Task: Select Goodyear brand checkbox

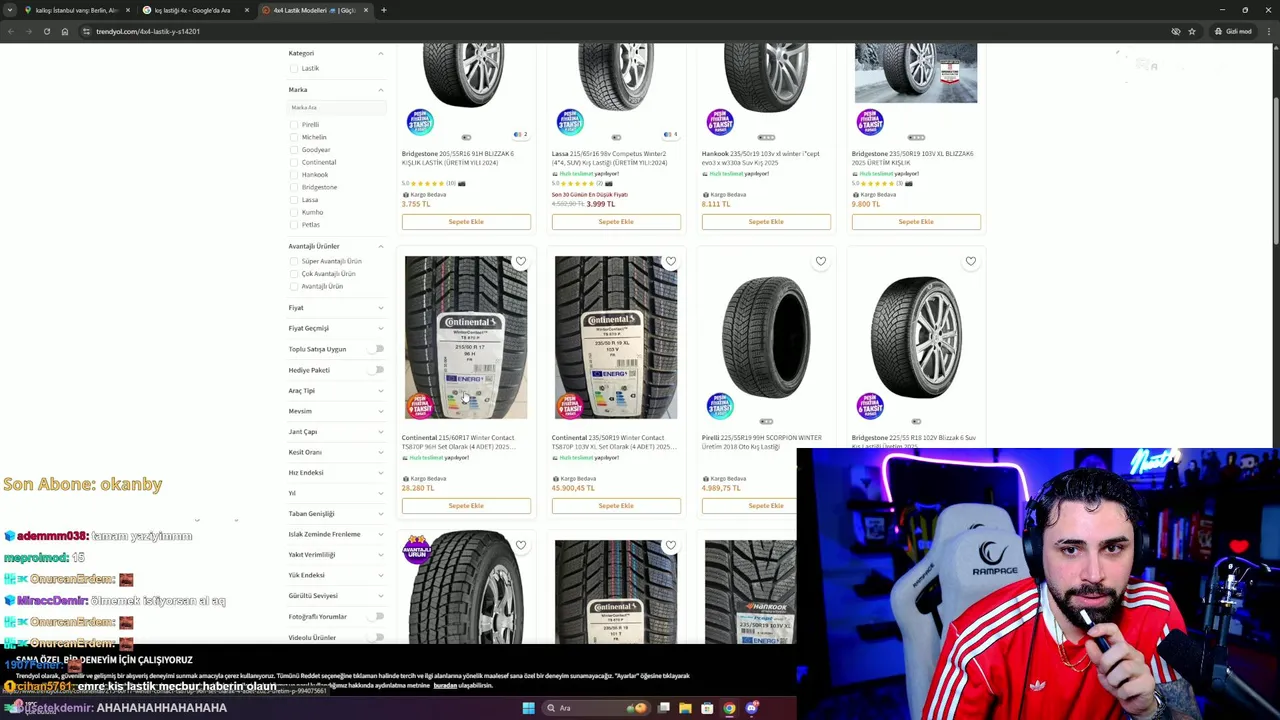Action: (293, 150)
